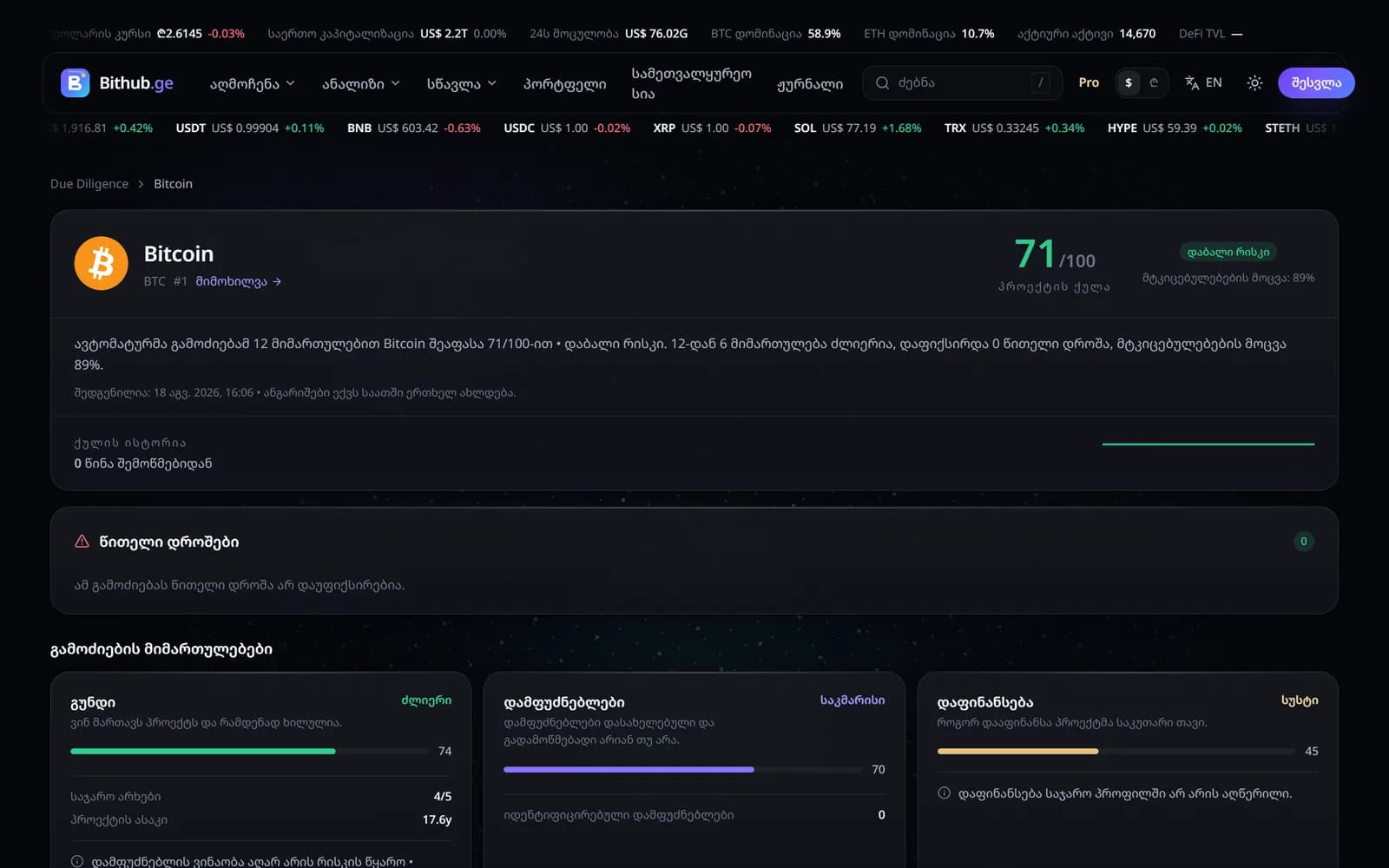
Task: Switch currency to US dollar
Action: 1129,82
